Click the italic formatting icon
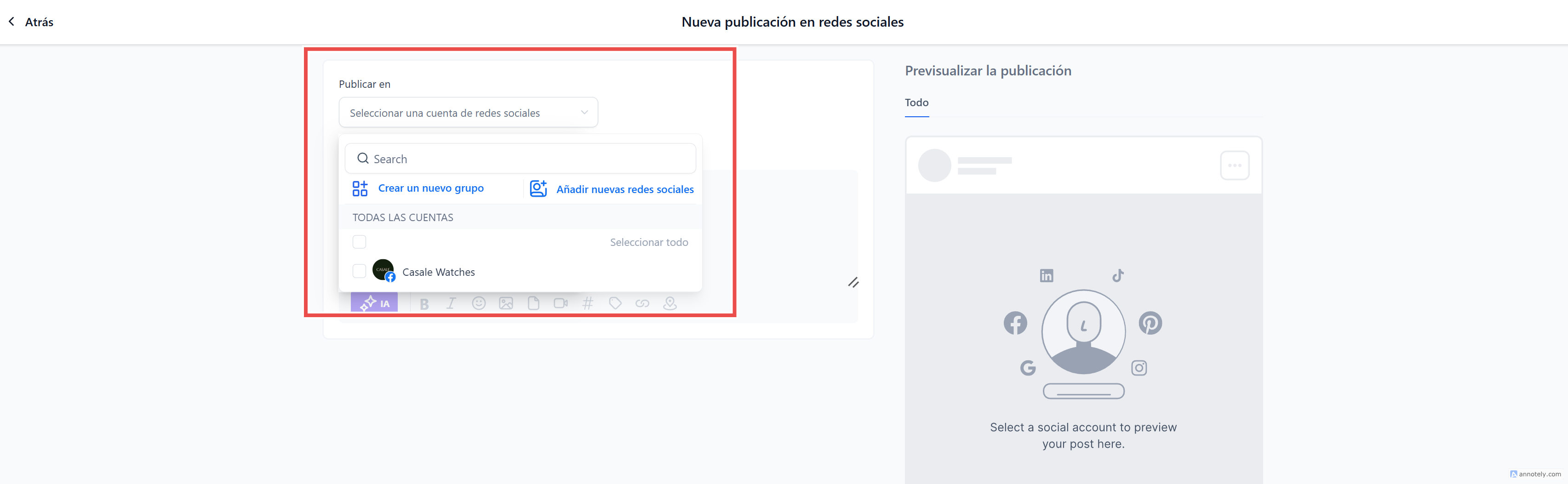The height and width of the screenshot is (484, 1568). (x=451, y=303)
